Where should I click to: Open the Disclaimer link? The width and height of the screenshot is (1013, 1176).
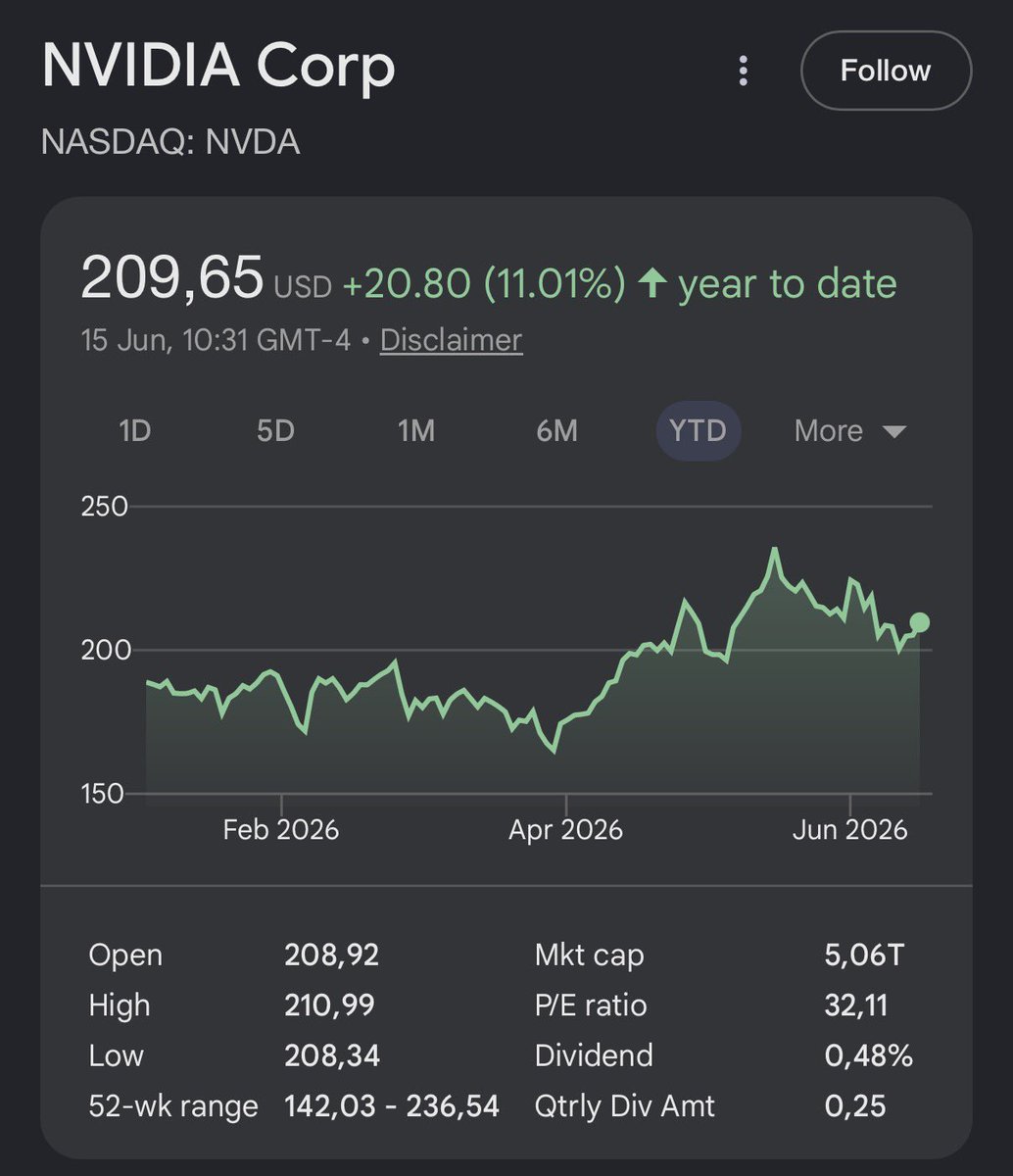click(x=451, y=340)
